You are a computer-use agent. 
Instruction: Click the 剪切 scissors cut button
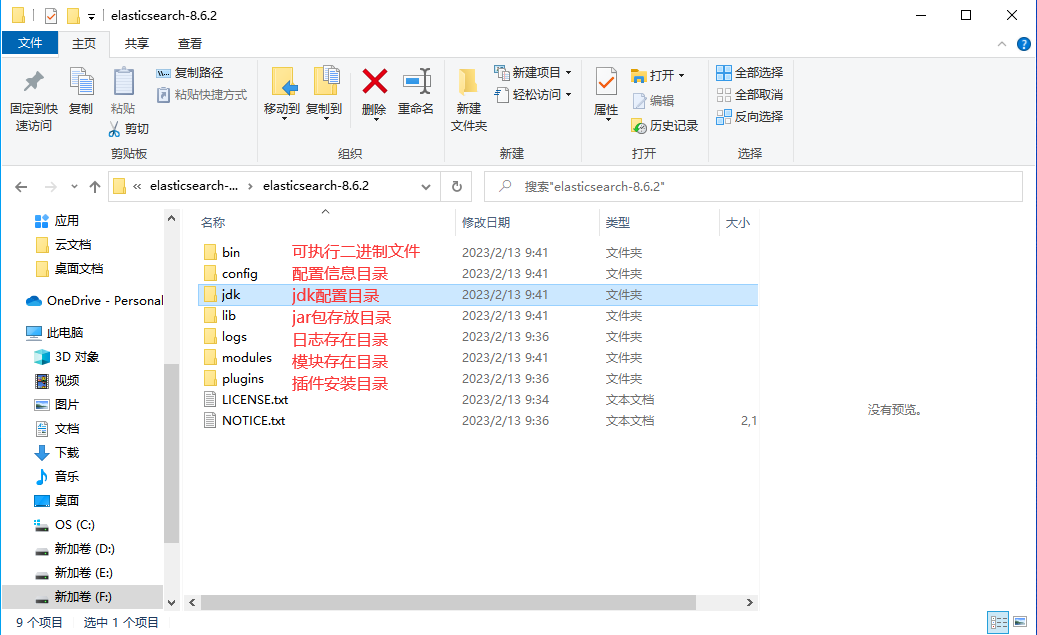coord(129,128)
